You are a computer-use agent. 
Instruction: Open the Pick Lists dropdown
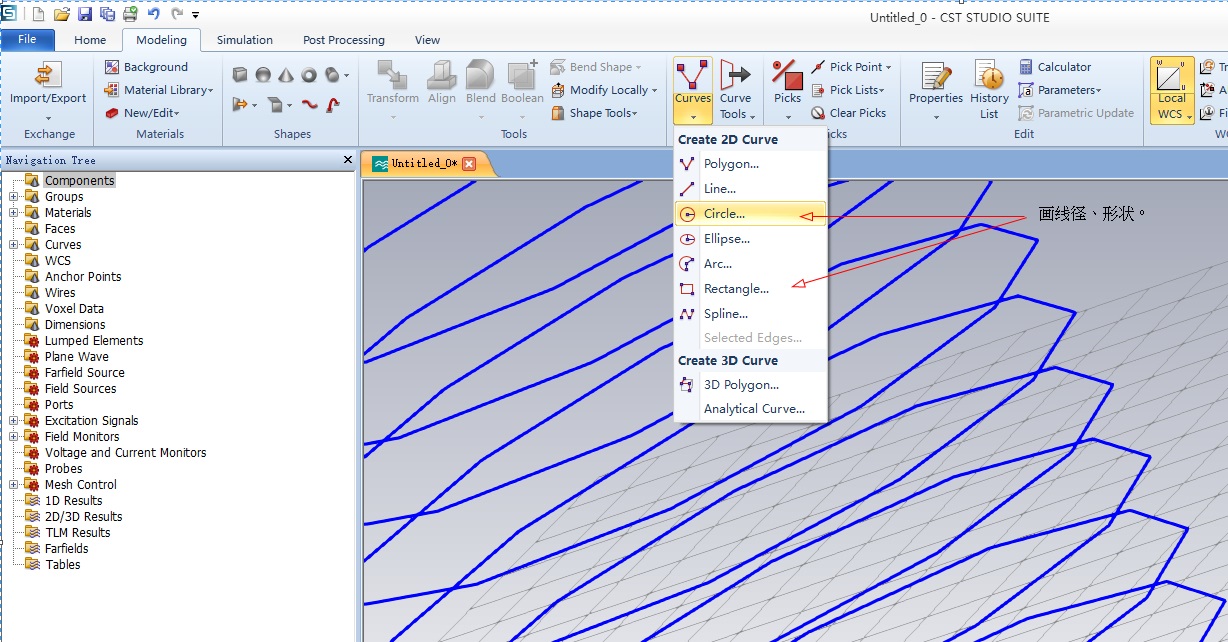pyautogui.click(x=848, y=90)
